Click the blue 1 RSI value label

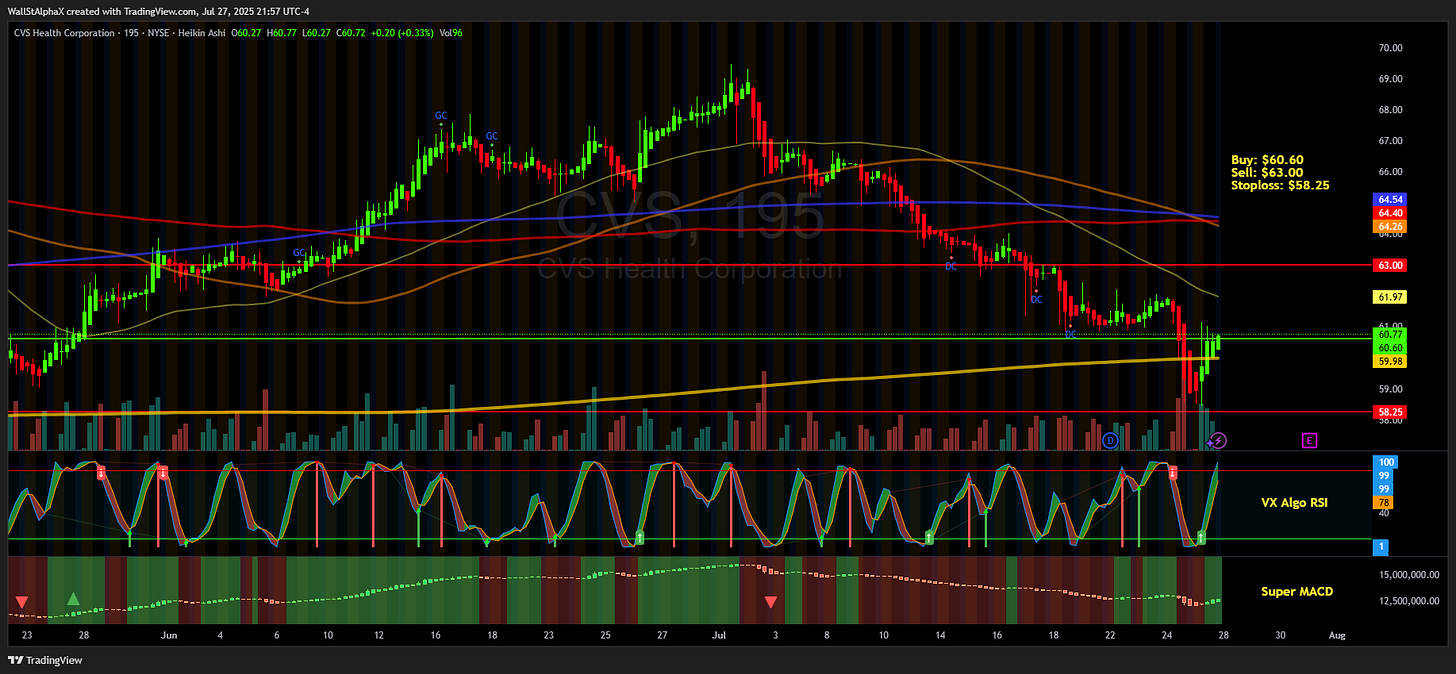click(x=1382, y=547)
